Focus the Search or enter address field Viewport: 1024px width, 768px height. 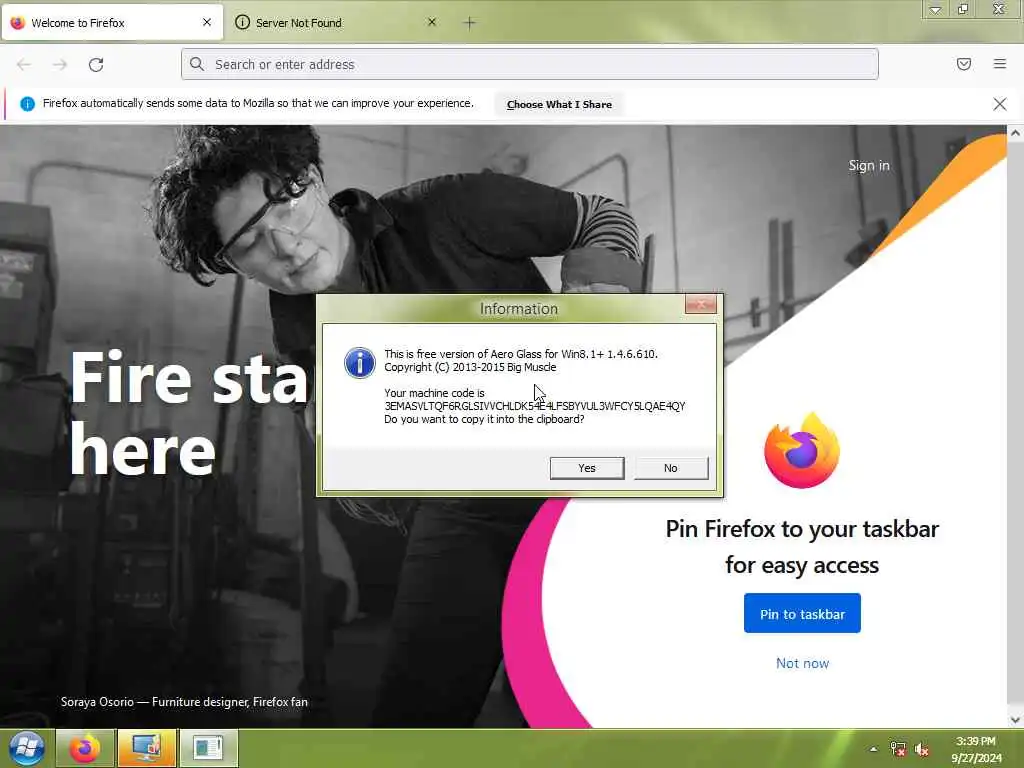530,64
